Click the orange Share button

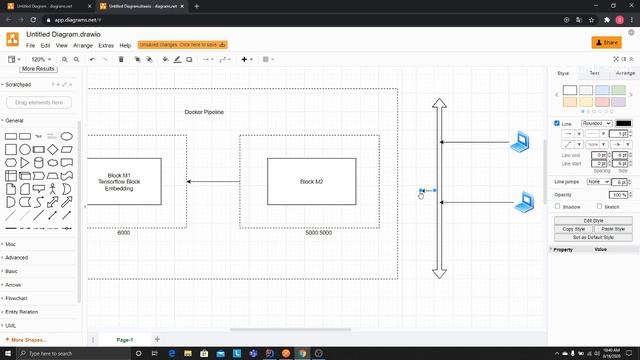tap(607, 42)
